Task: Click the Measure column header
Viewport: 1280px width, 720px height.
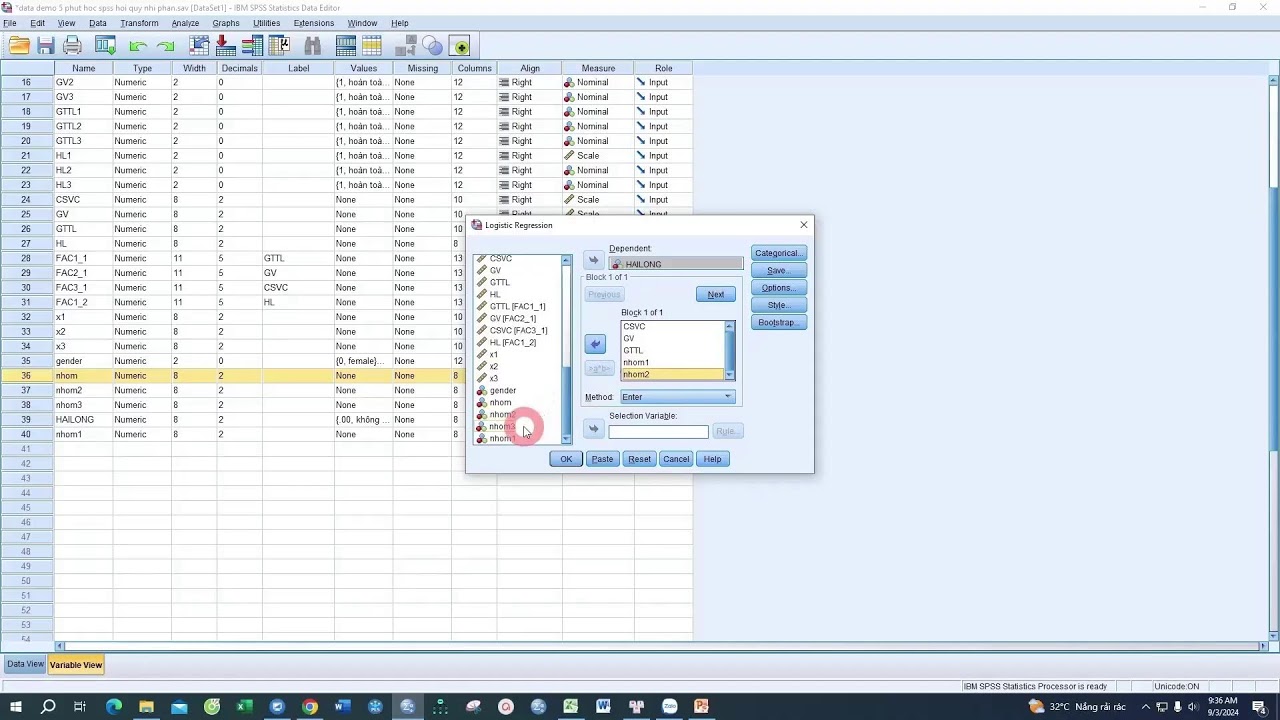Action: [x=598, y=68]
